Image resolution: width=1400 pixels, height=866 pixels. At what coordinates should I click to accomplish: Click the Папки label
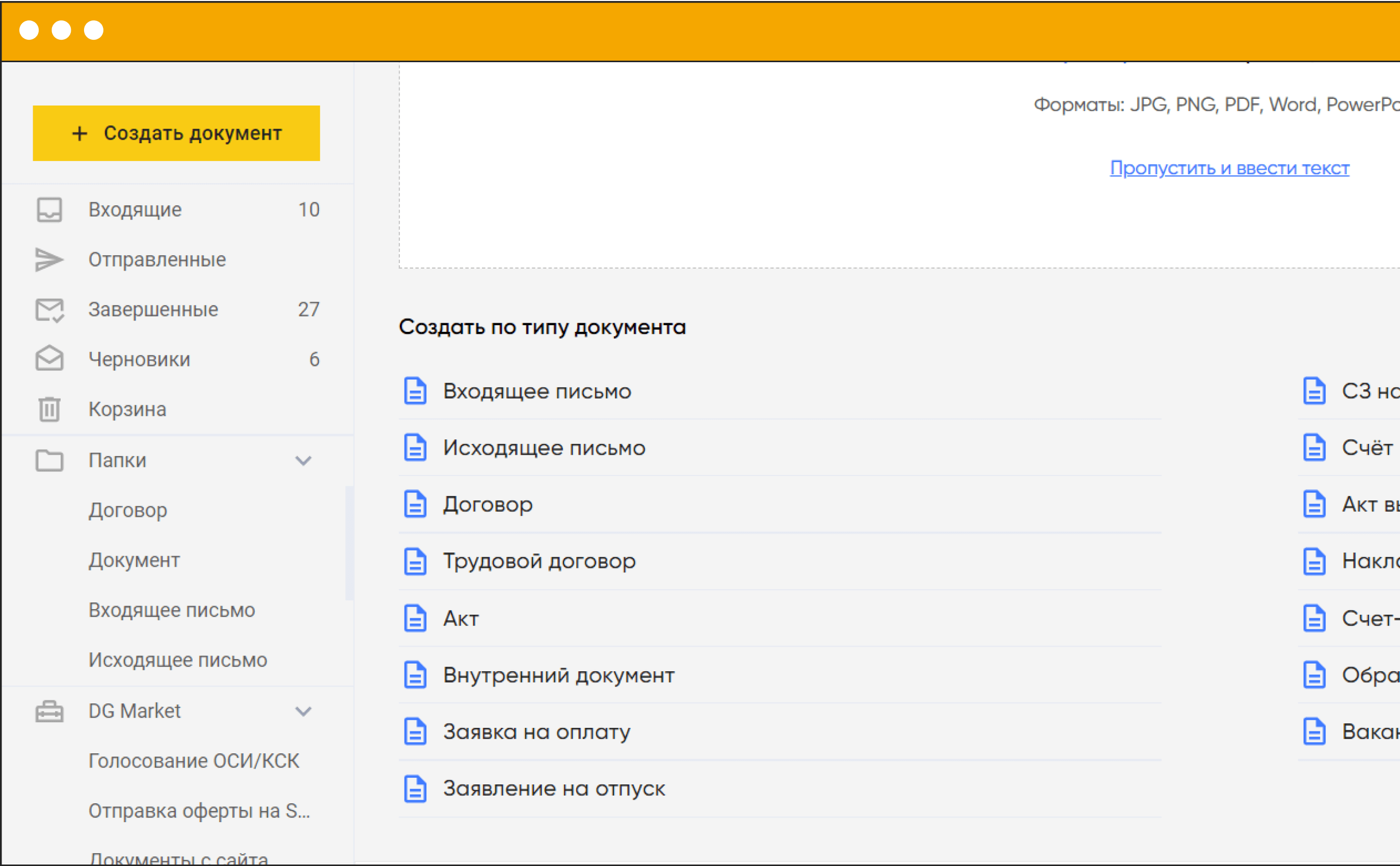[117, 460]
